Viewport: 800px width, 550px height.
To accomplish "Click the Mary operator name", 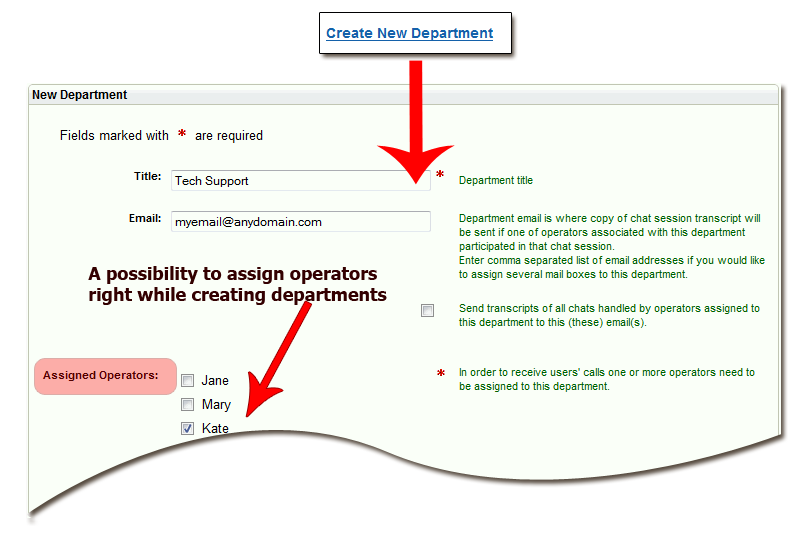I will (216, 405).
